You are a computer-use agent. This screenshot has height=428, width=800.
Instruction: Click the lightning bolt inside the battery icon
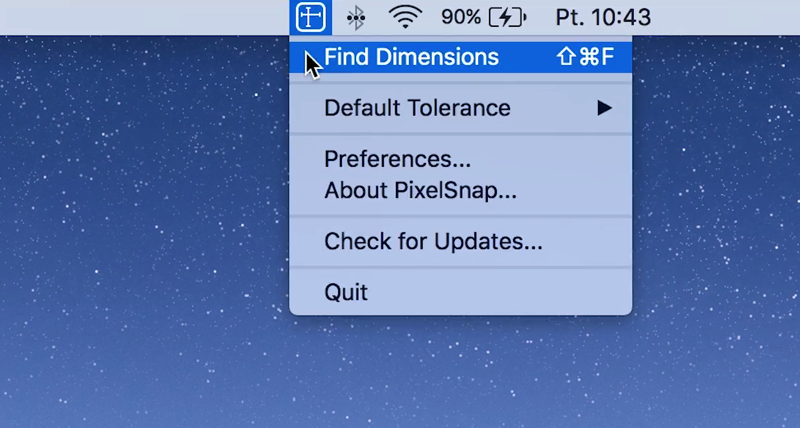507,17
